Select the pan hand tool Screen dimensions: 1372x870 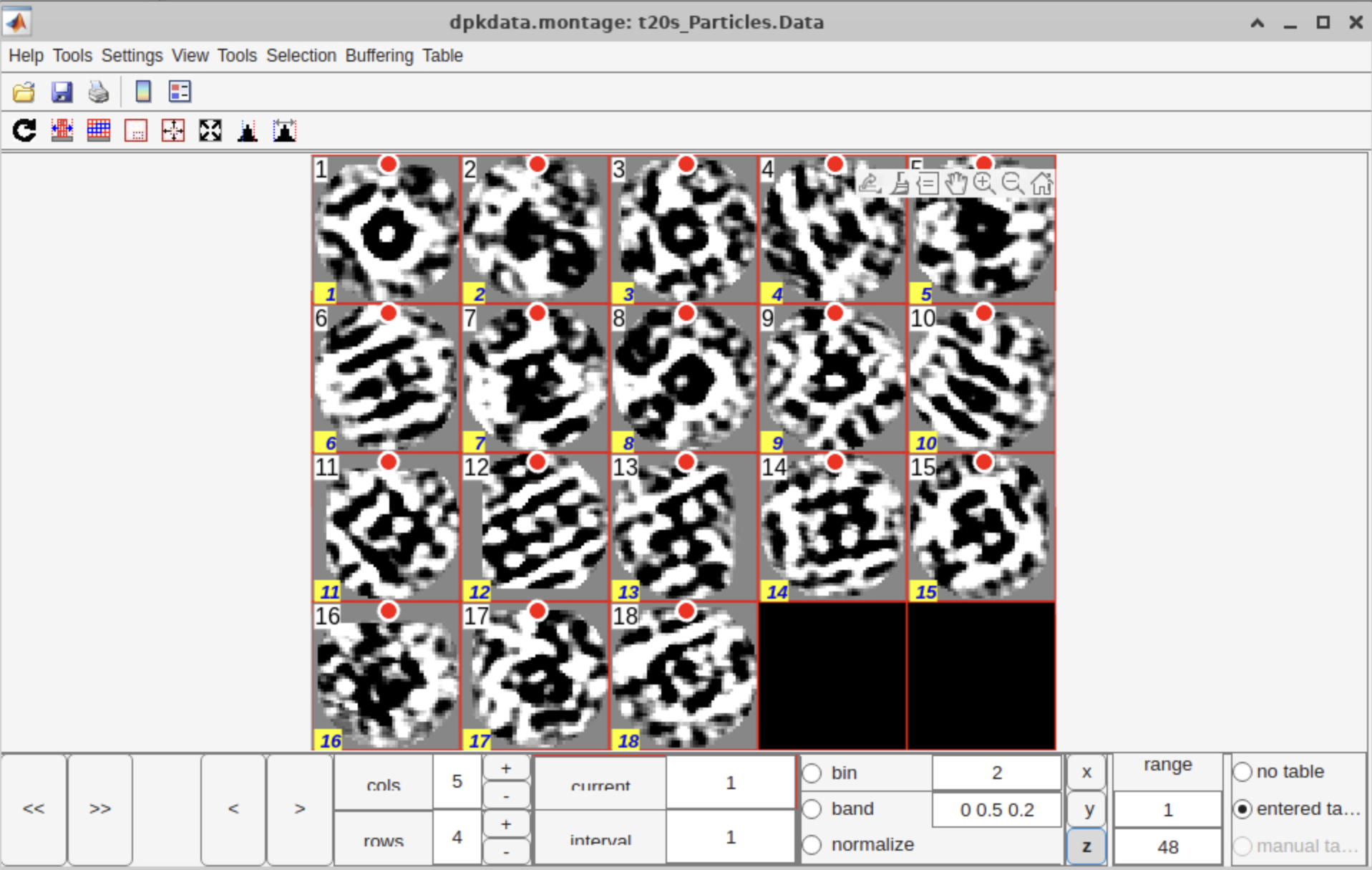tap(955, 183)
